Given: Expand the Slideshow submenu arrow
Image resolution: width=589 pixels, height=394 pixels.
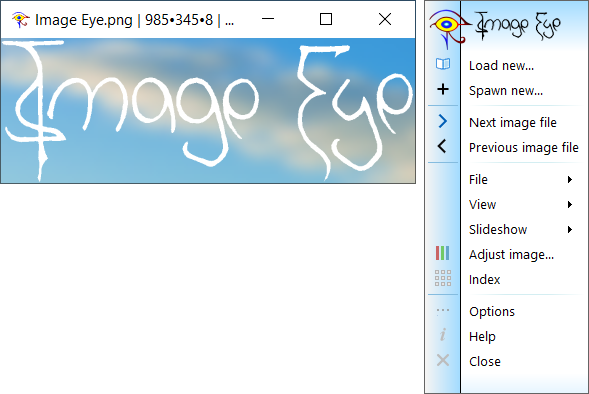Looking at the screenshot, I should (570, 229).
